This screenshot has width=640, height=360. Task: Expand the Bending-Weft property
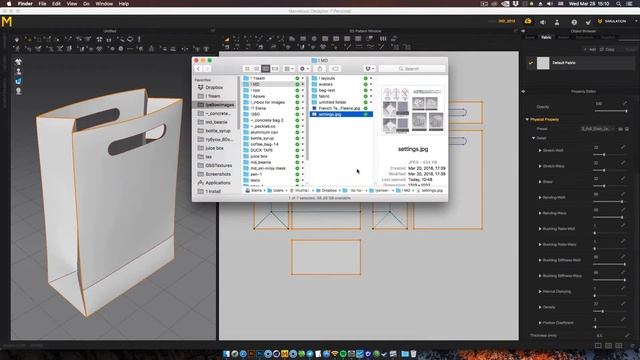[540, 198]
